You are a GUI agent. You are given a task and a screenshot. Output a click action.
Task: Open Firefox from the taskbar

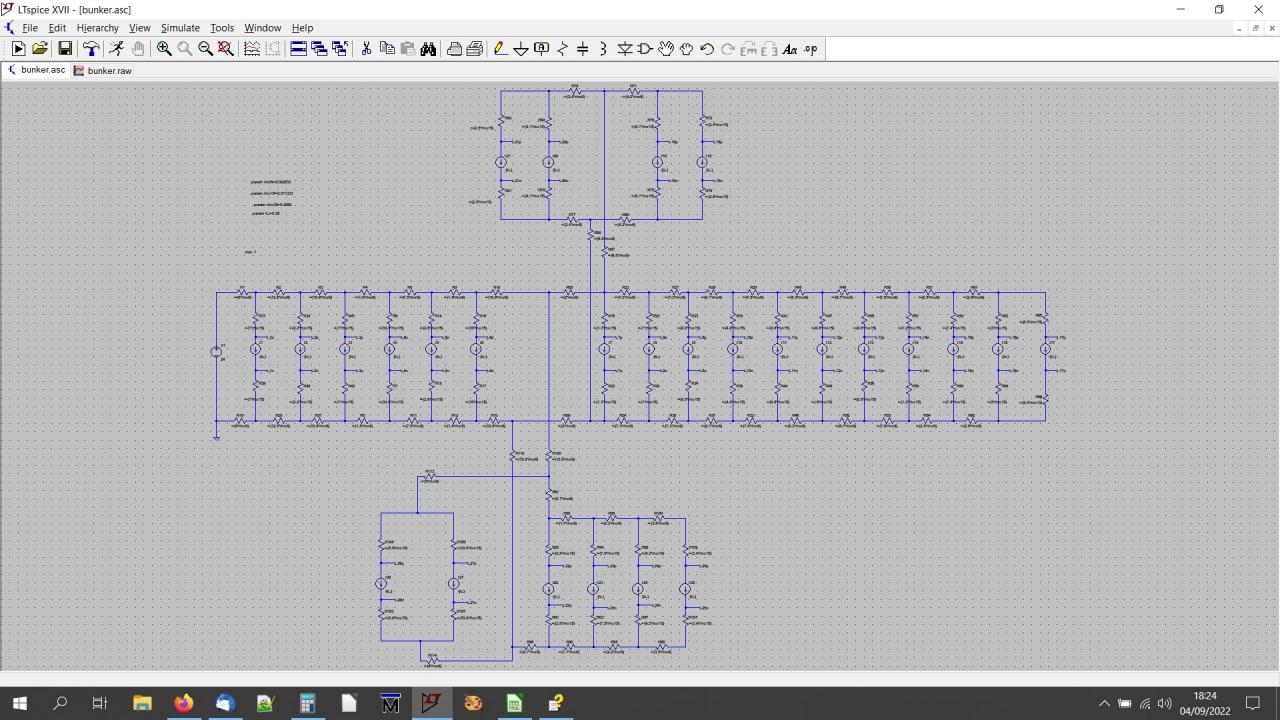[x=183, y=704]
